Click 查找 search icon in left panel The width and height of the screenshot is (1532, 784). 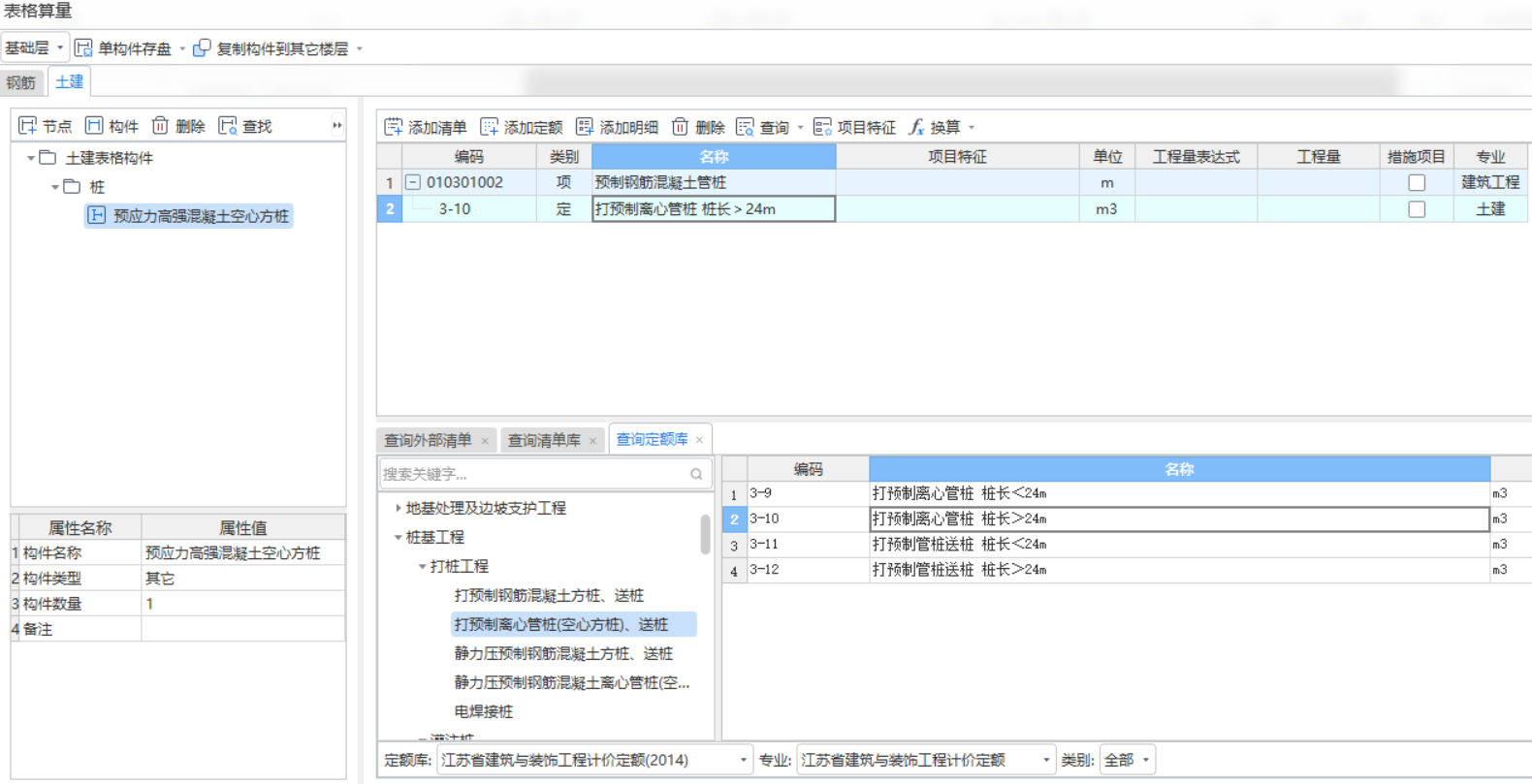[228, 126]
